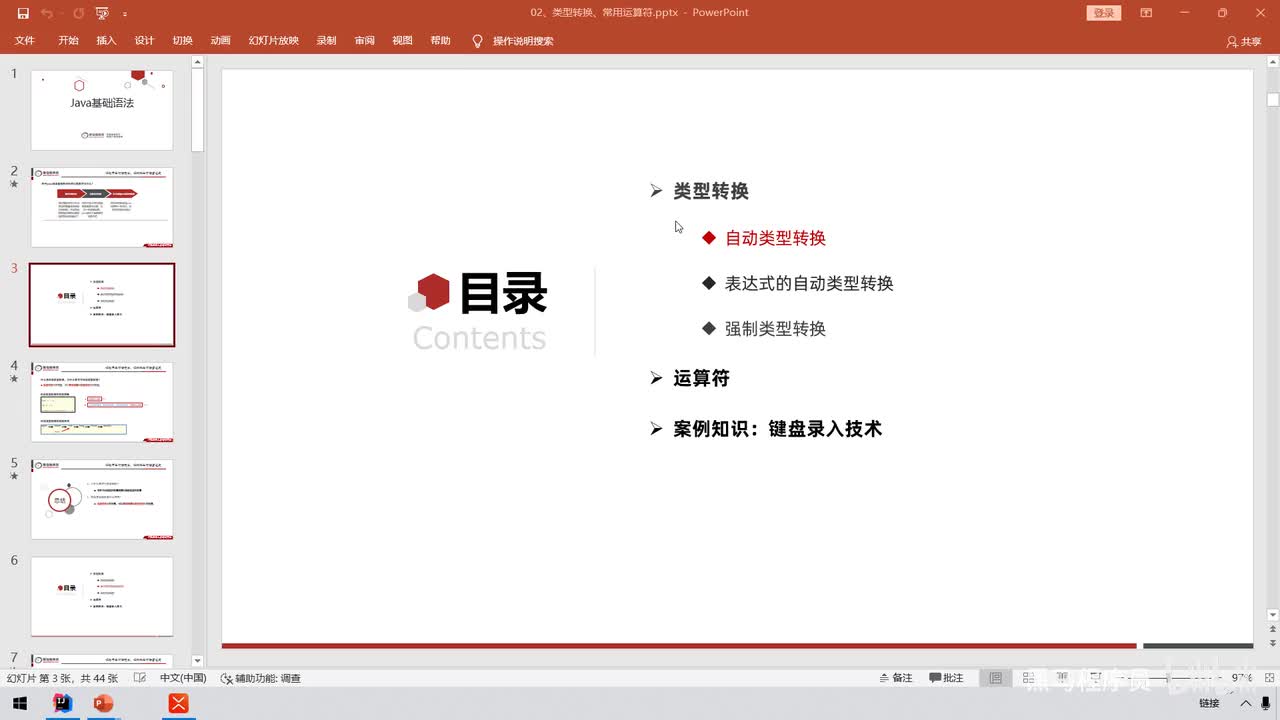Screen dimensions: 1280x720
Task: Open the 审阅 ribbon tab
Action: coord(364,41)
